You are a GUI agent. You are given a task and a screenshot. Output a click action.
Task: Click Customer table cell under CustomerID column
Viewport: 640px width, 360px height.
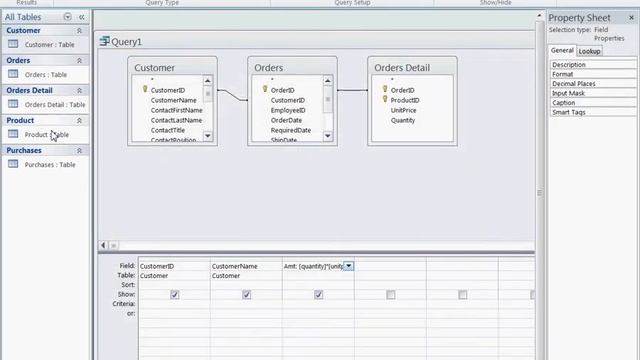point(174,276)
